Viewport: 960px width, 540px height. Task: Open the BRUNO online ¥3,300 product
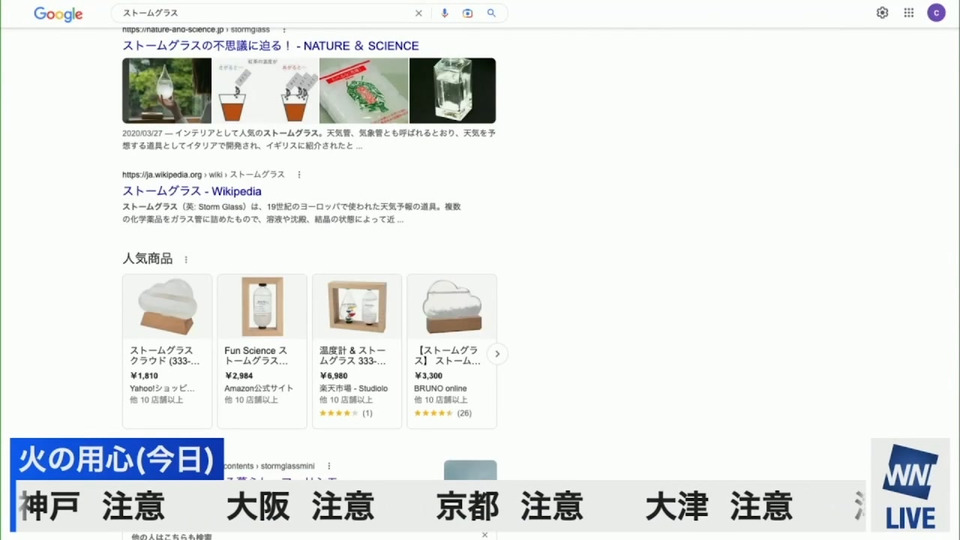pos(452,351)
